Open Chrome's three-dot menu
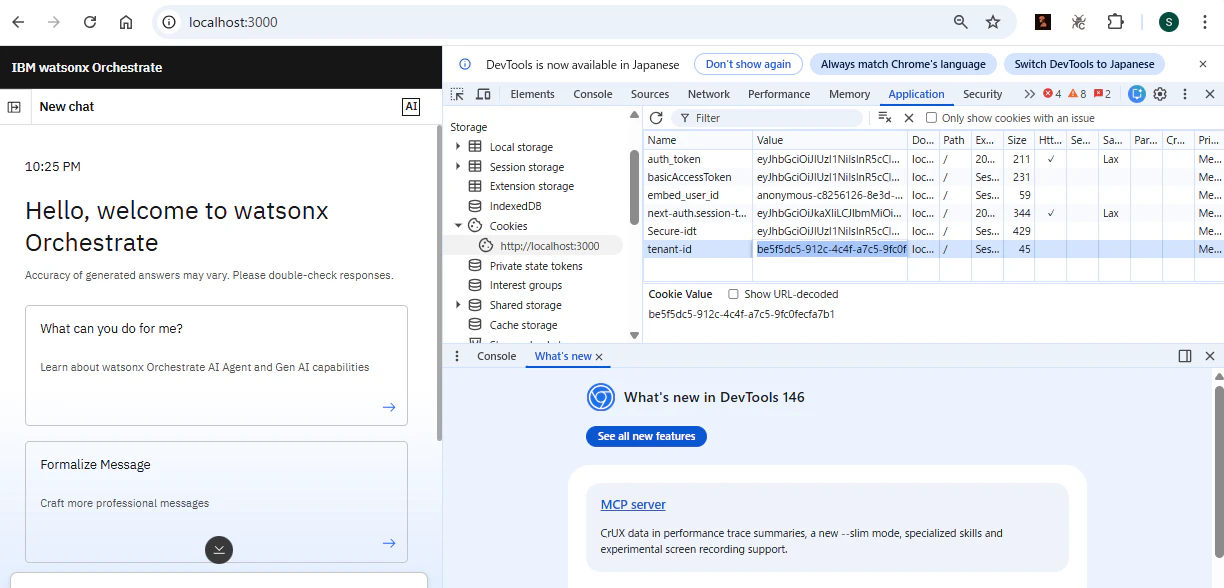This screenshot has width=1224, height=588. (x=1204, y=22)
